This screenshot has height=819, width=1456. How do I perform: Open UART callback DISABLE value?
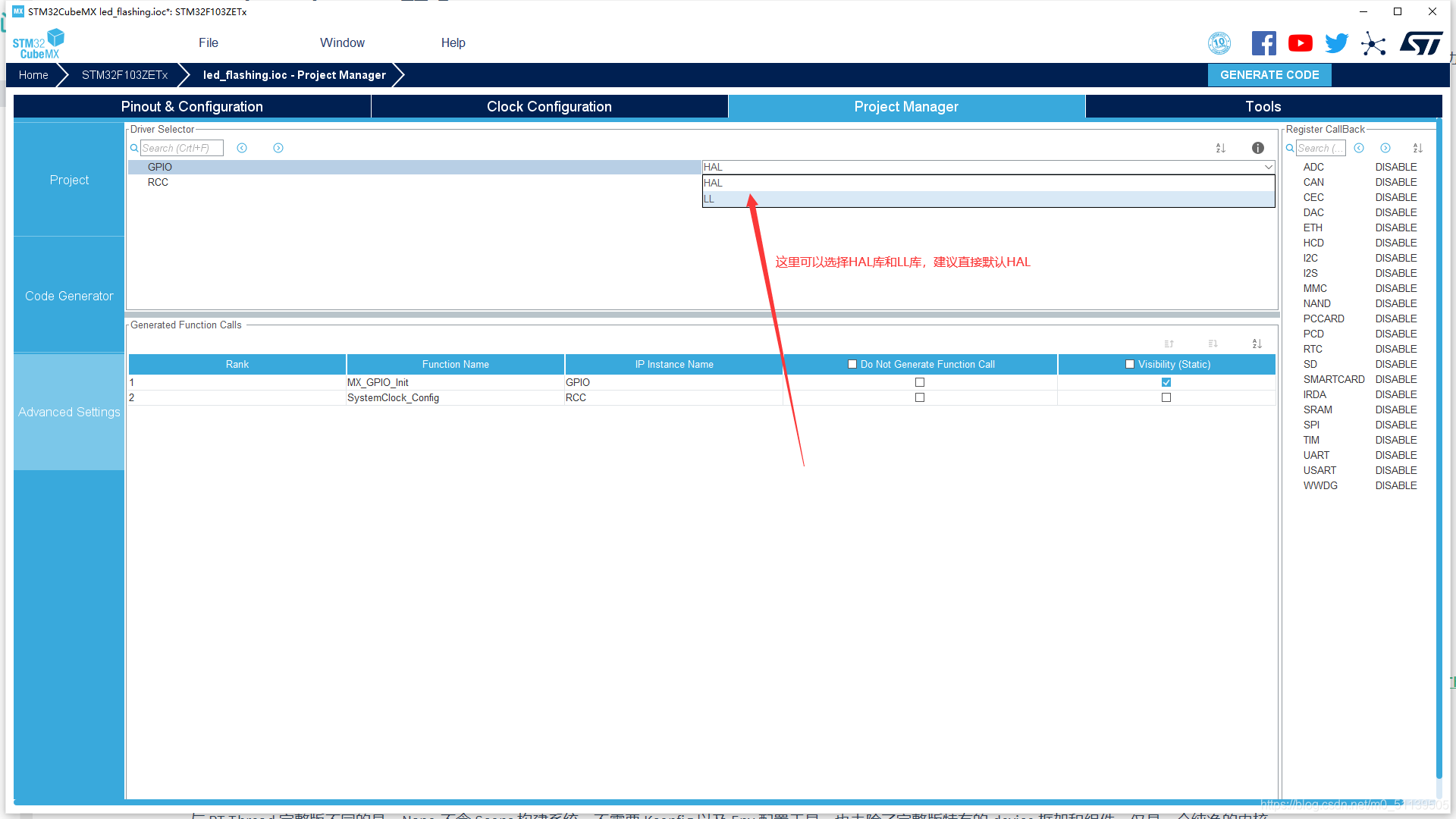coord(1396,455)
